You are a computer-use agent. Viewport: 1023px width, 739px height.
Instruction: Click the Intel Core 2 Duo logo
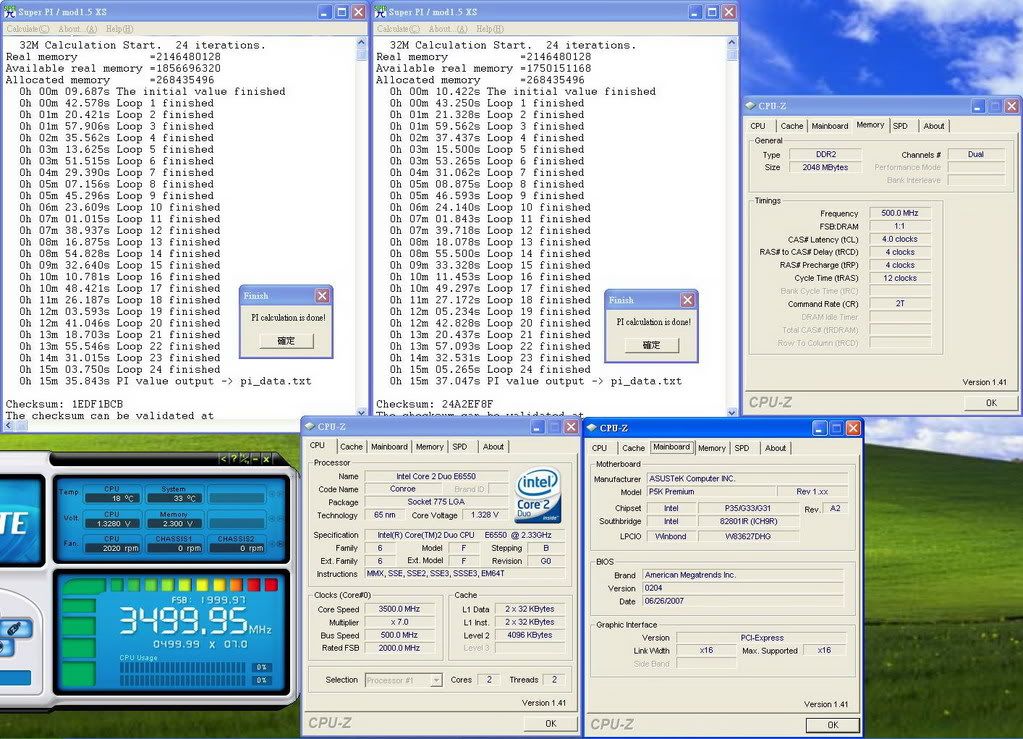tap(538, 496)
